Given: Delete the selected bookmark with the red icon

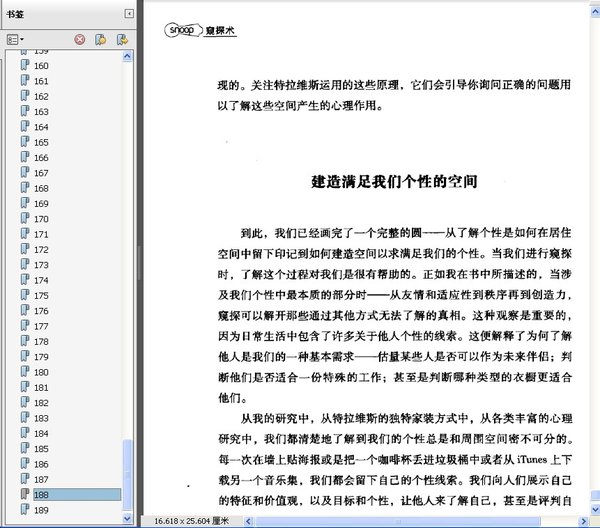Looking at the screenshot, I should [80, 39].
